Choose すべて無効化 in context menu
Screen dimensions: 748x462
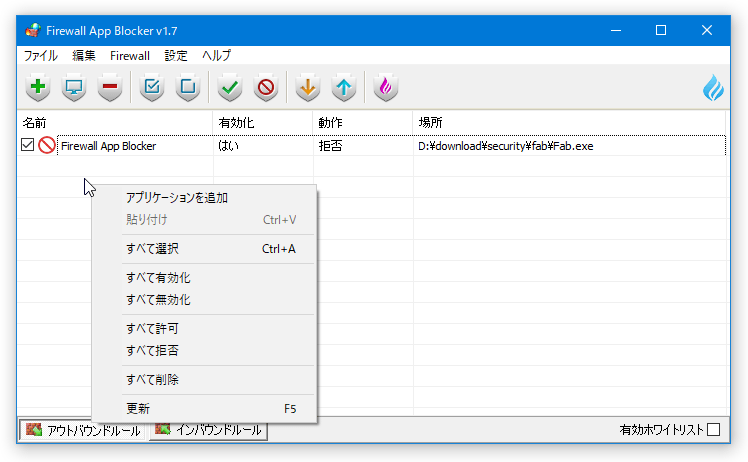(x=204, y=300)
